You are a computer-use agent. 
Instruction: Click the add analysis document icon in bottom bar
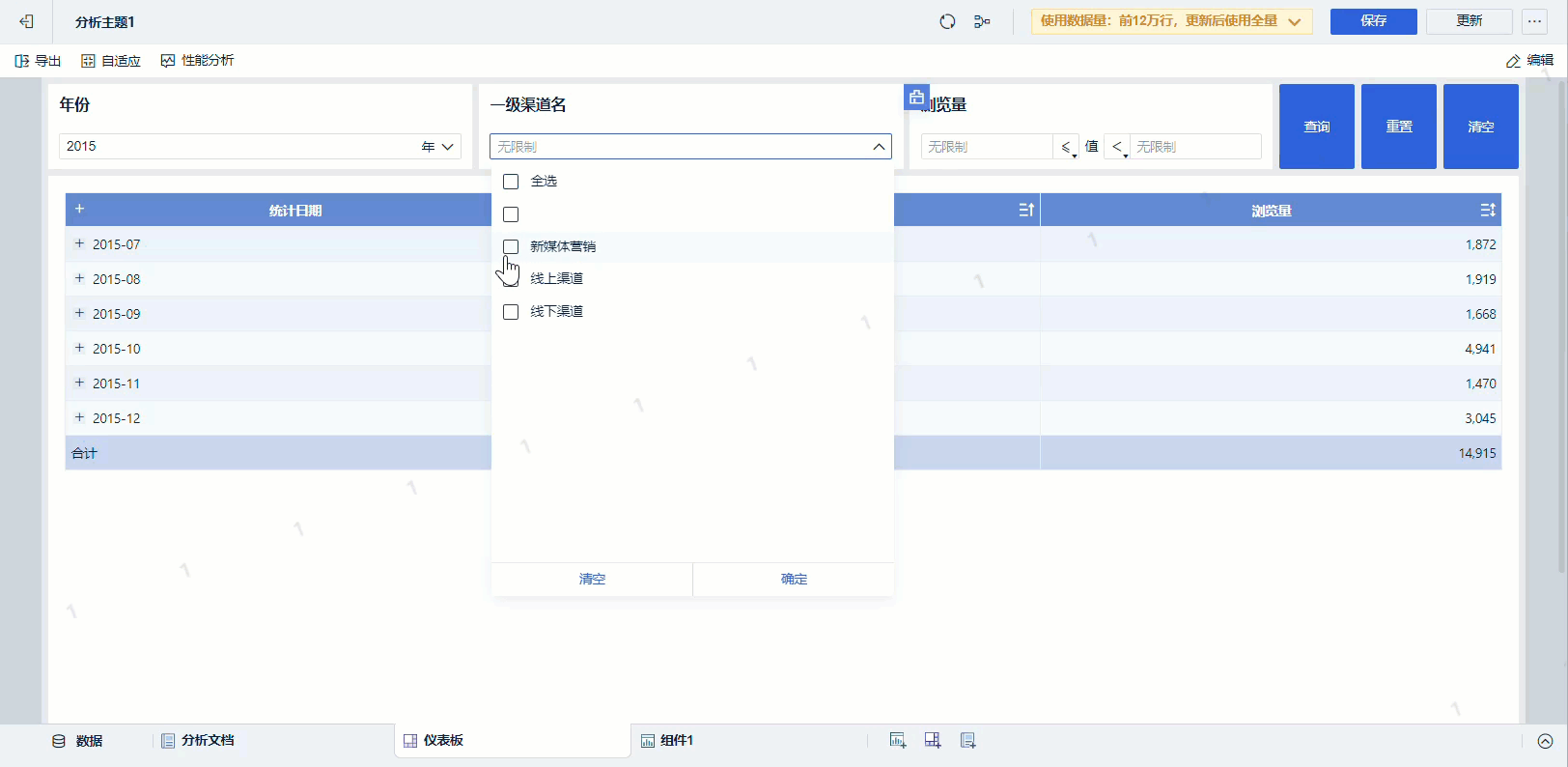pos(967,740)
